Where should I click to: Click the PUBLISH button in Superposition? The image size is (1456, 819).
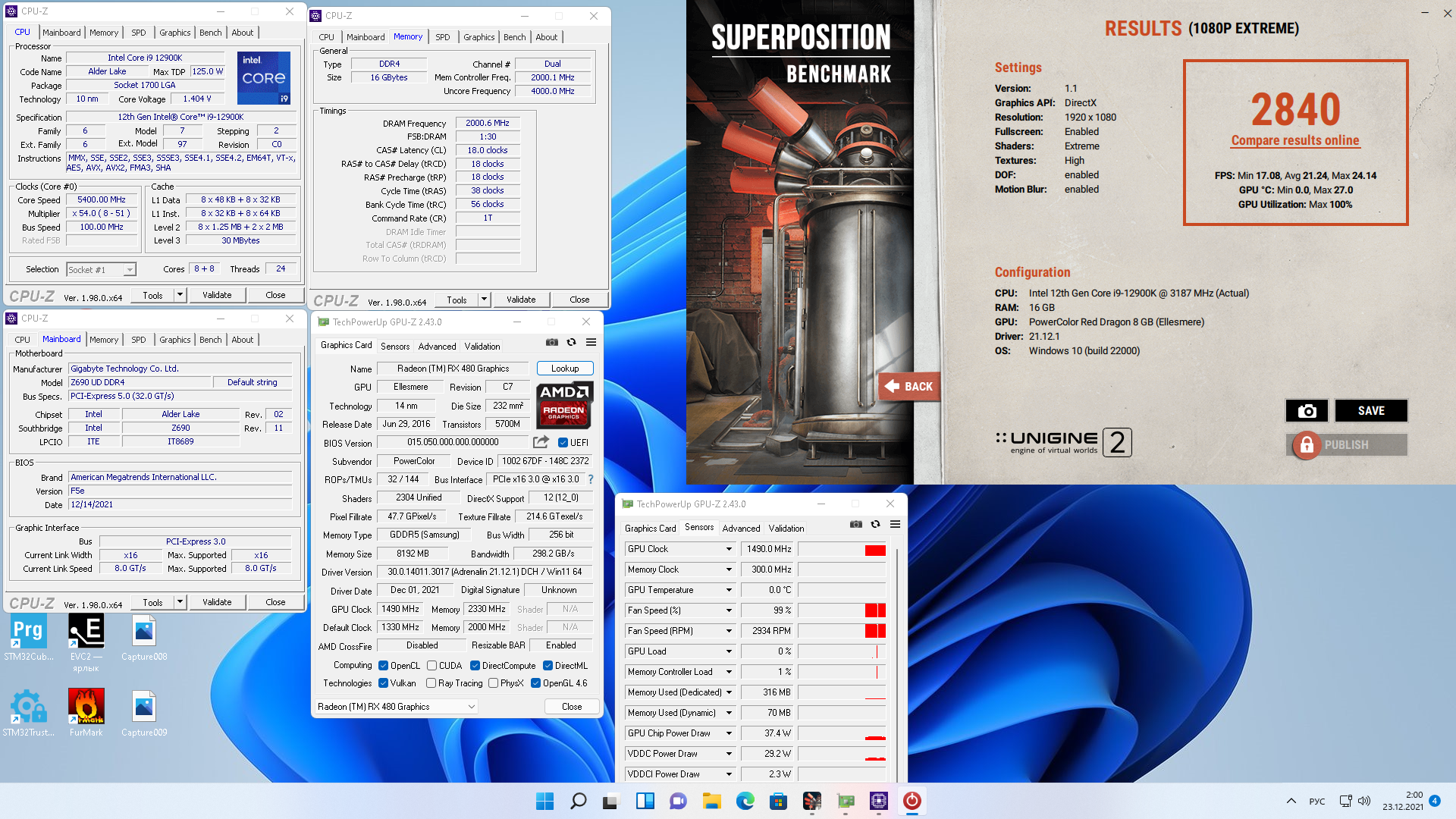coord(1348,445)
